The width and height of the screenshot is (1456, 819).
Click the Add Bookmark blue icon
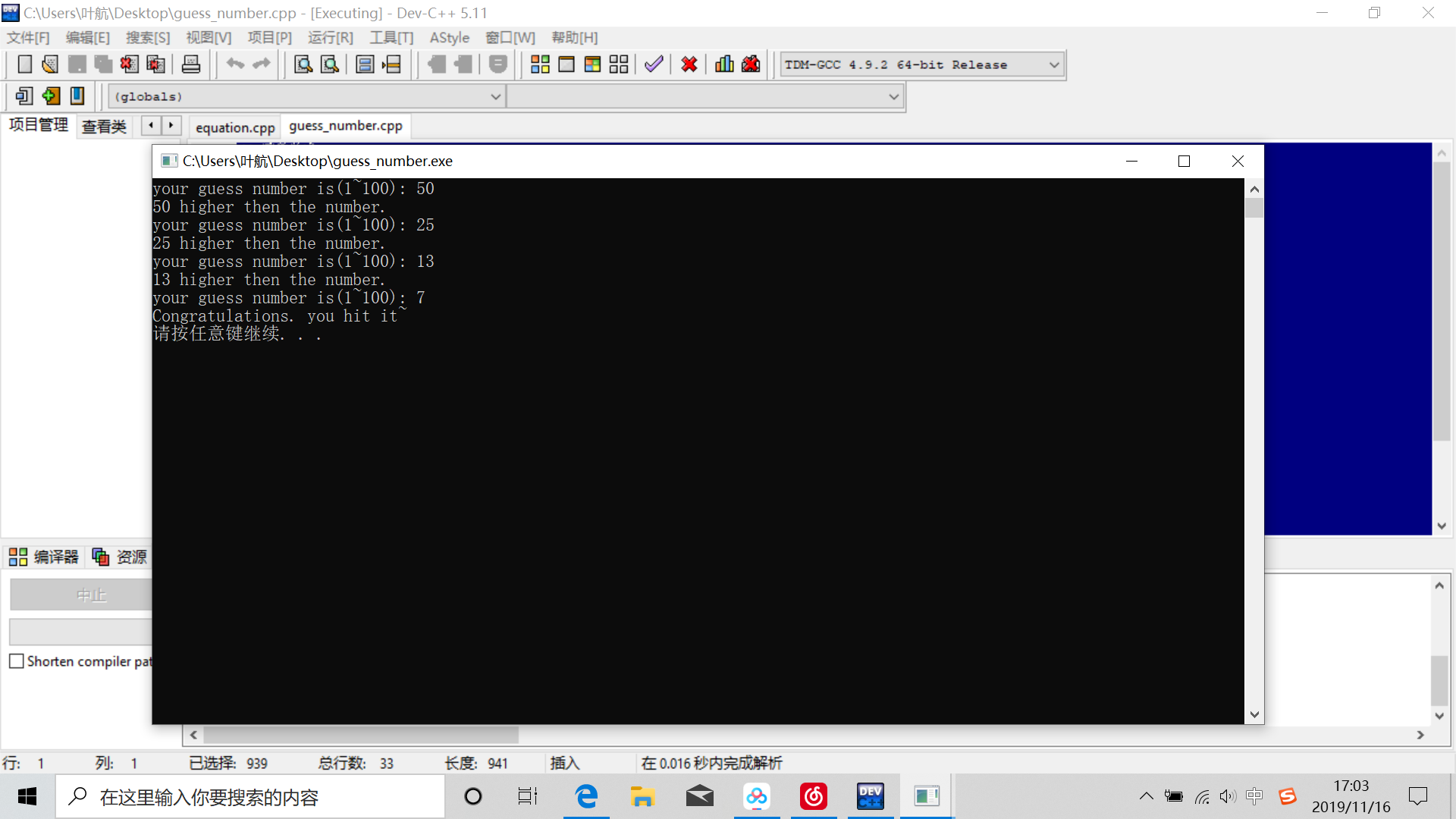[77, 96]
